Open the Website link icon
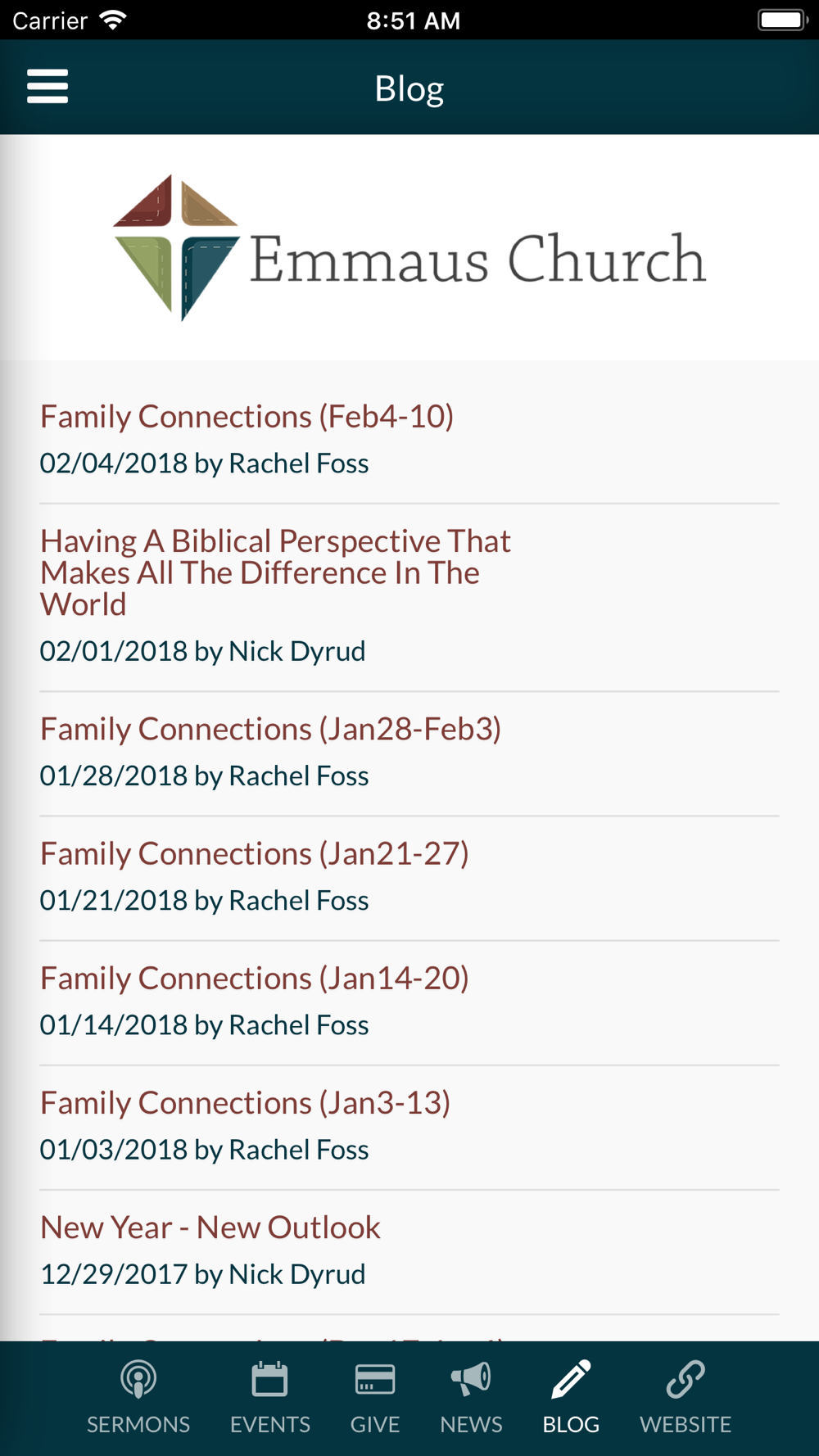This screenshot has height=1456, width=819. click(686, 1379)
